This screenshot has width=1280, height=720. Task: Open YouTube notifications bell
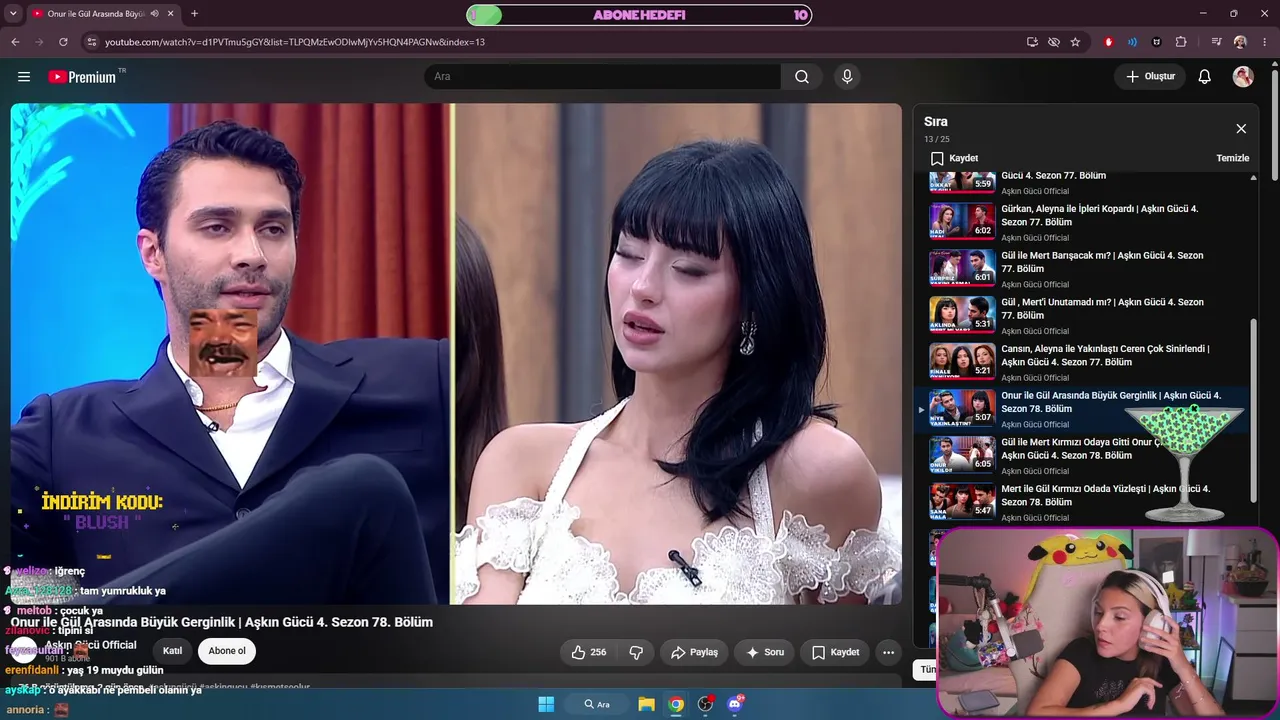pyautogui.click(x=1205, y=77)
